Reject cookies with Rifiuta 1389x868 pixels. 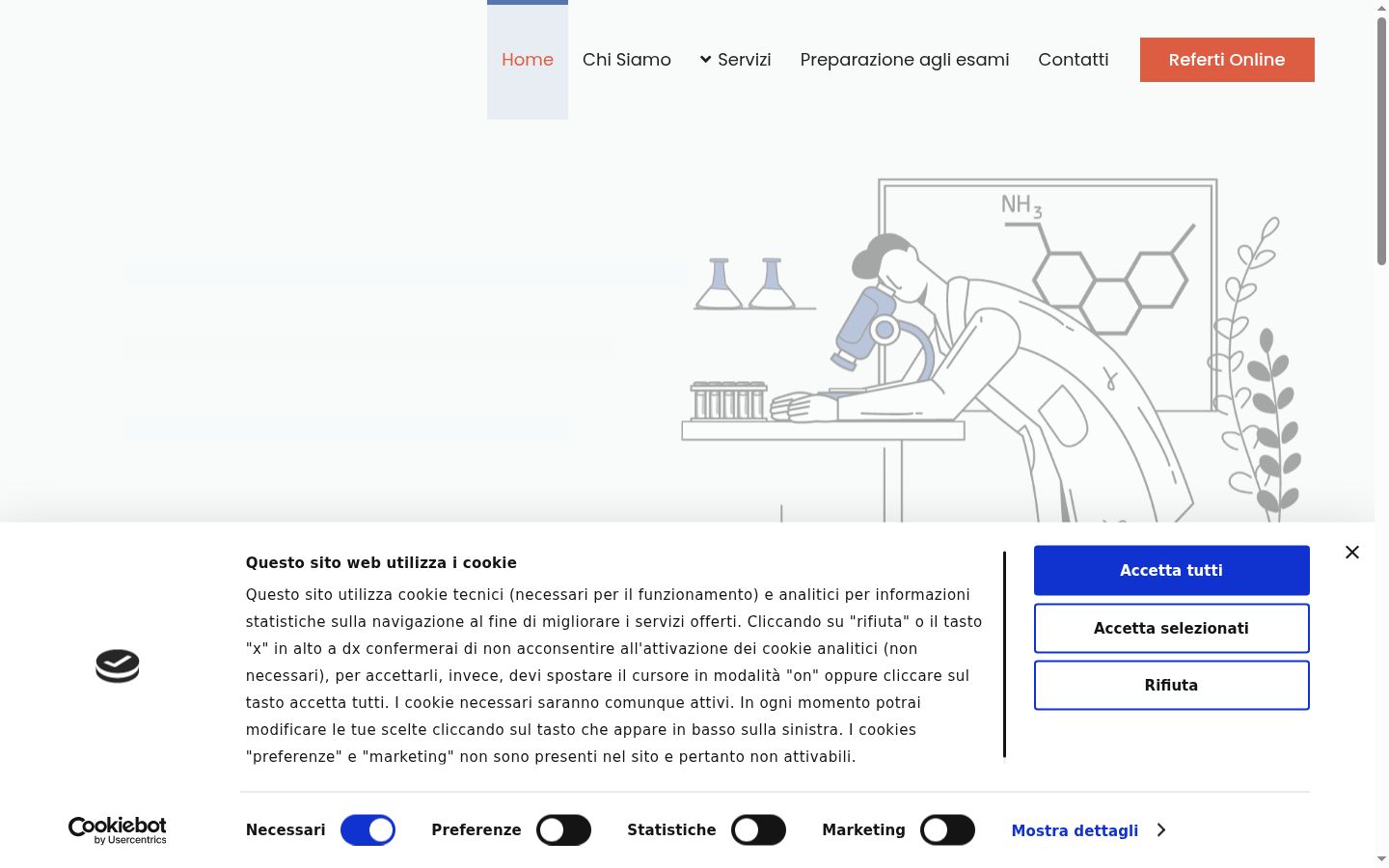coord(1172,685)
